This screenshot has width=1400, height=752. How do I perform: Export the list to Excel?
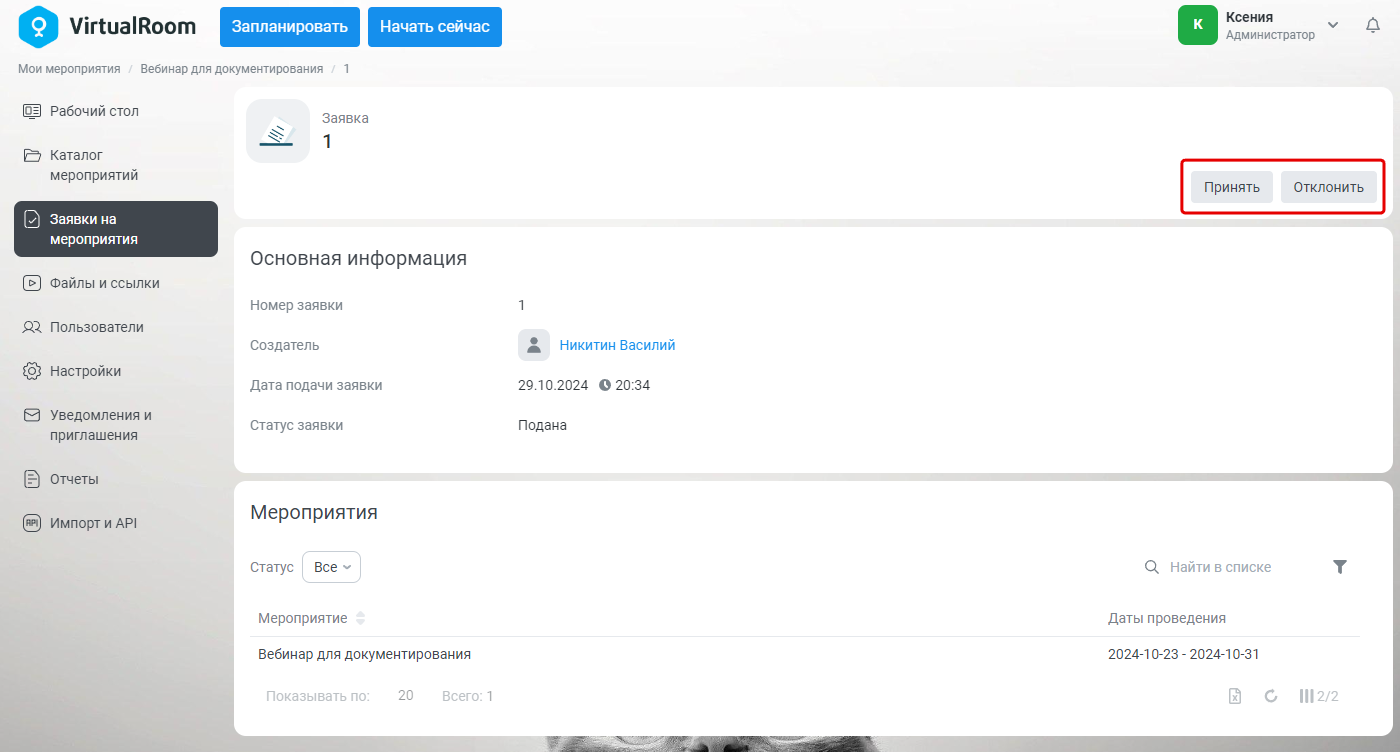1235,696
